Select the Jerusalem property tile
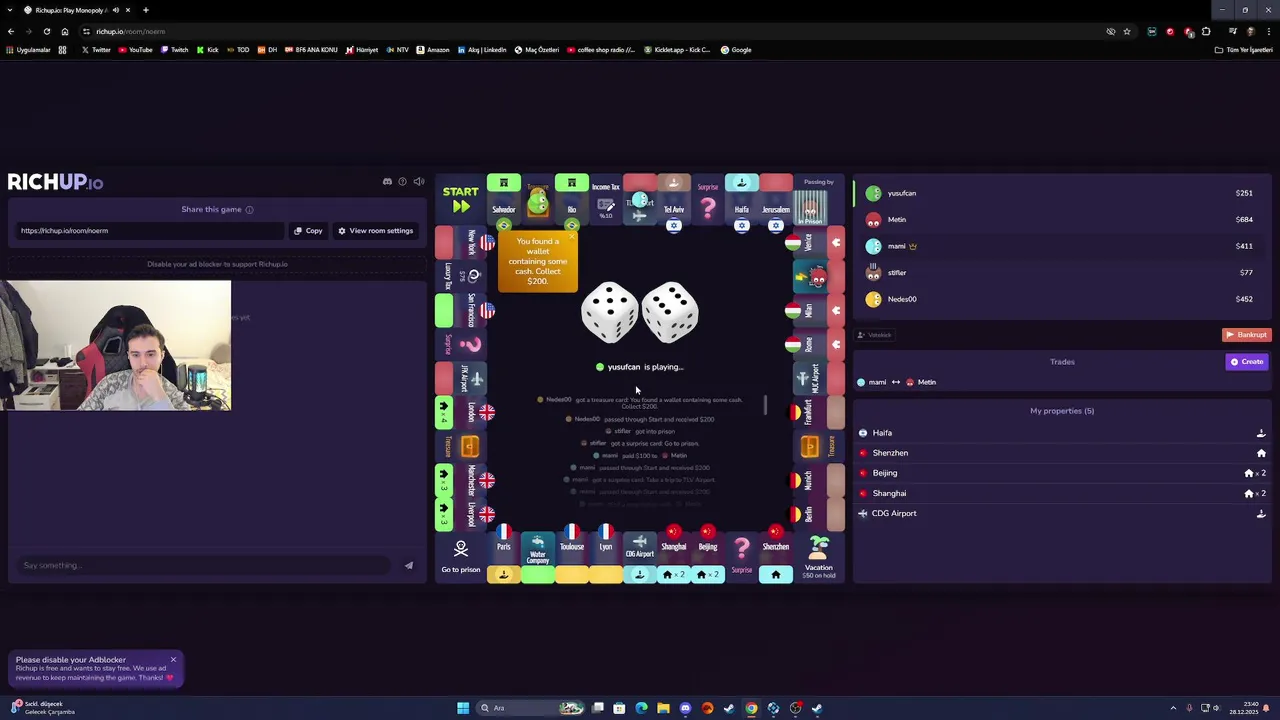Screen dimensions: 1280x720 (776, 200)
